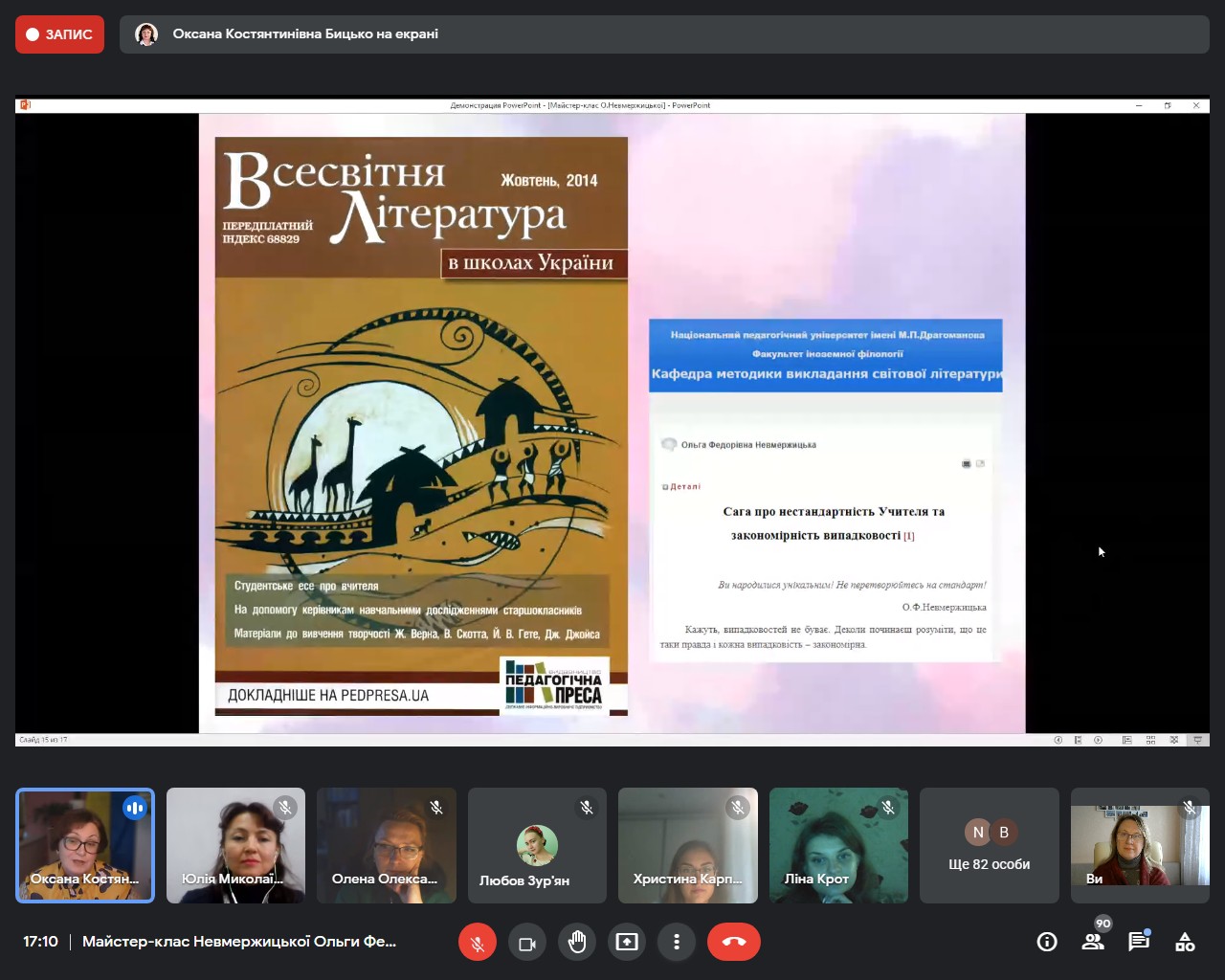Screen dimensions: 1225x980
Task: Leave the call with red hang-up button
Action: [x=733, y=943]
